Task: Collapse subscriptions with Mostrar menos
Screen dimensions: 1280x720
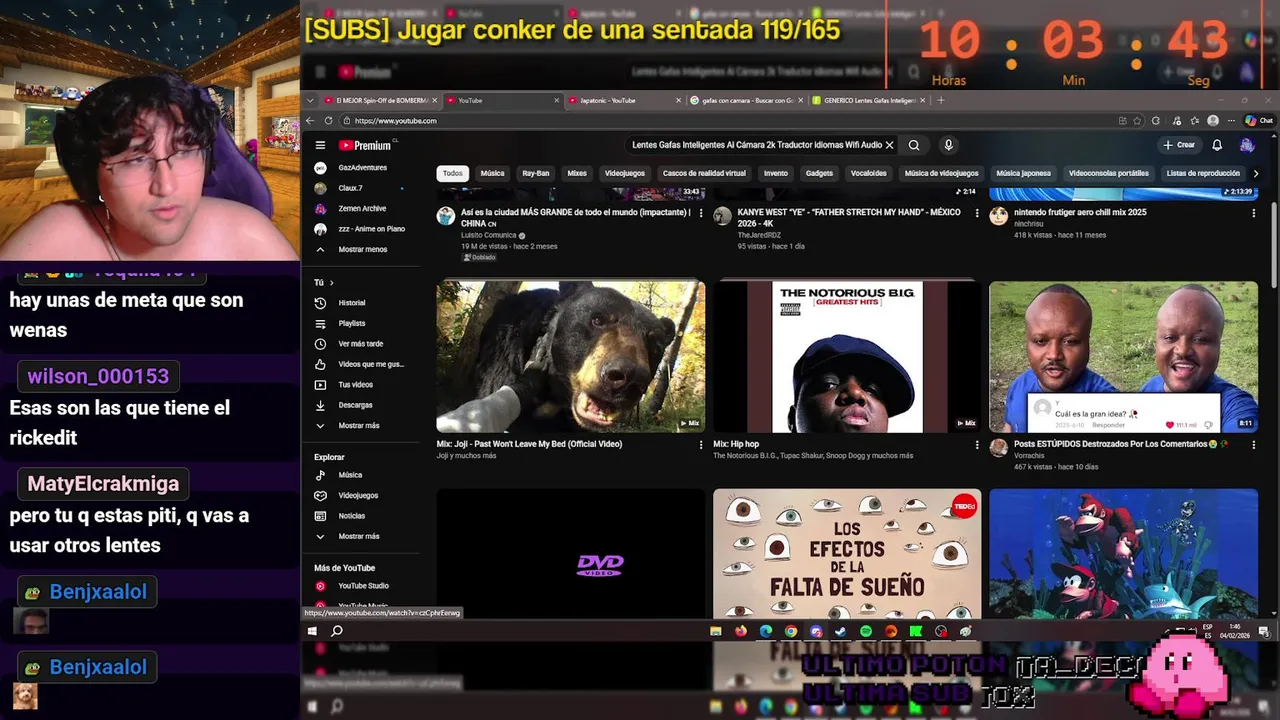Action: click(360, 249)
